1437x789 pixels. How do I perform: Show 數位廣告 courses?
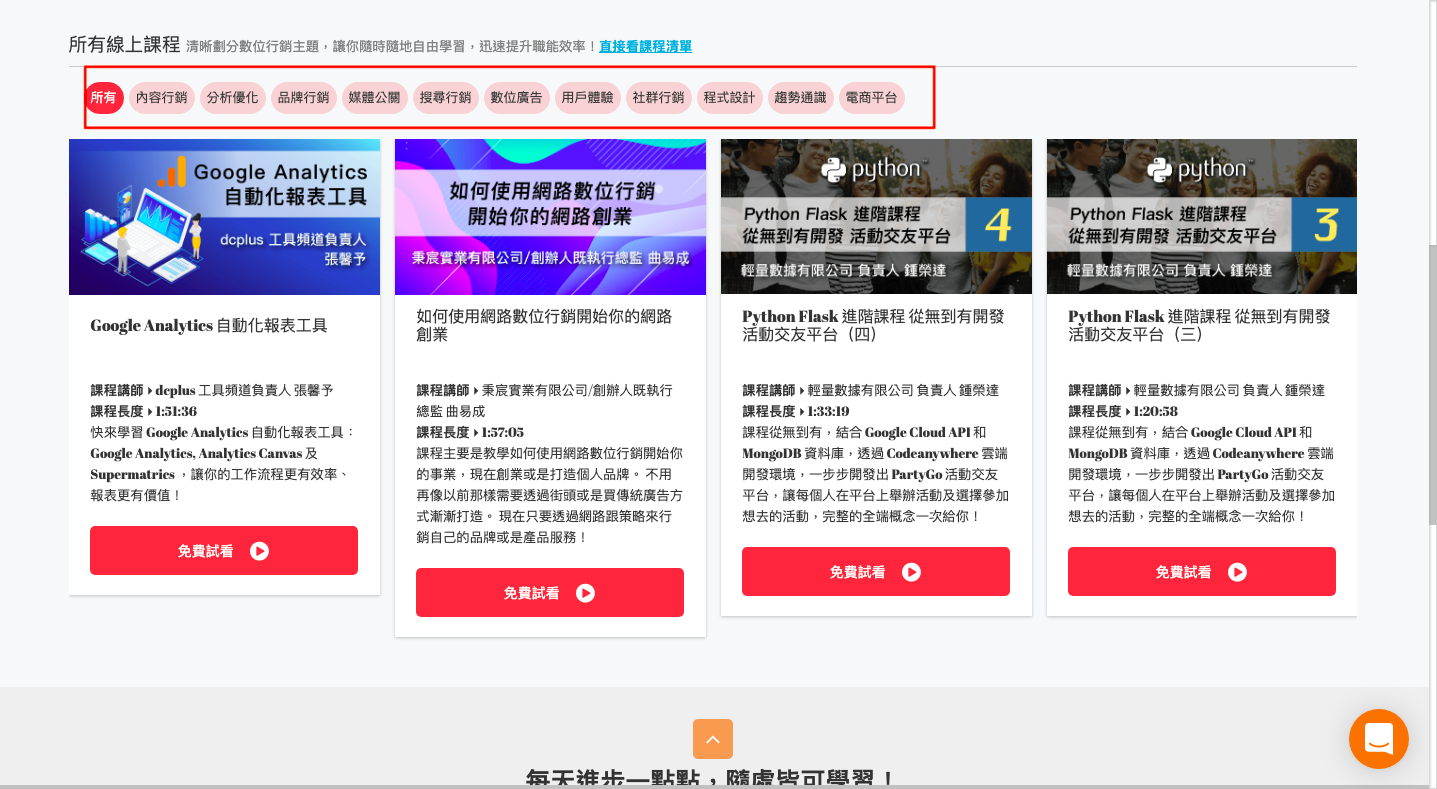coord(516,98)
